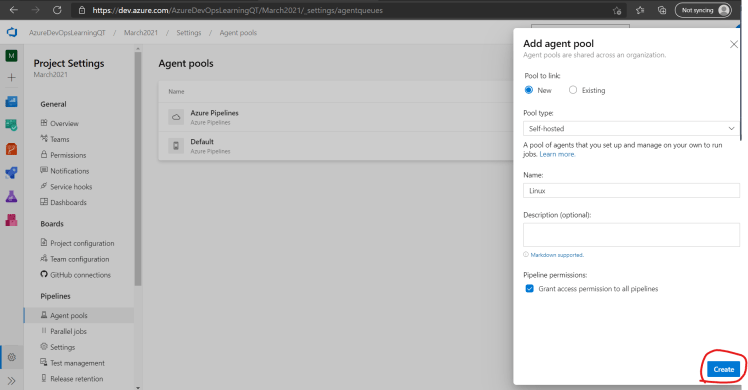Expand the left rail with double chevron
This screenshot has height=390, width=748.
pyautogui.click(x=11, y=380)
